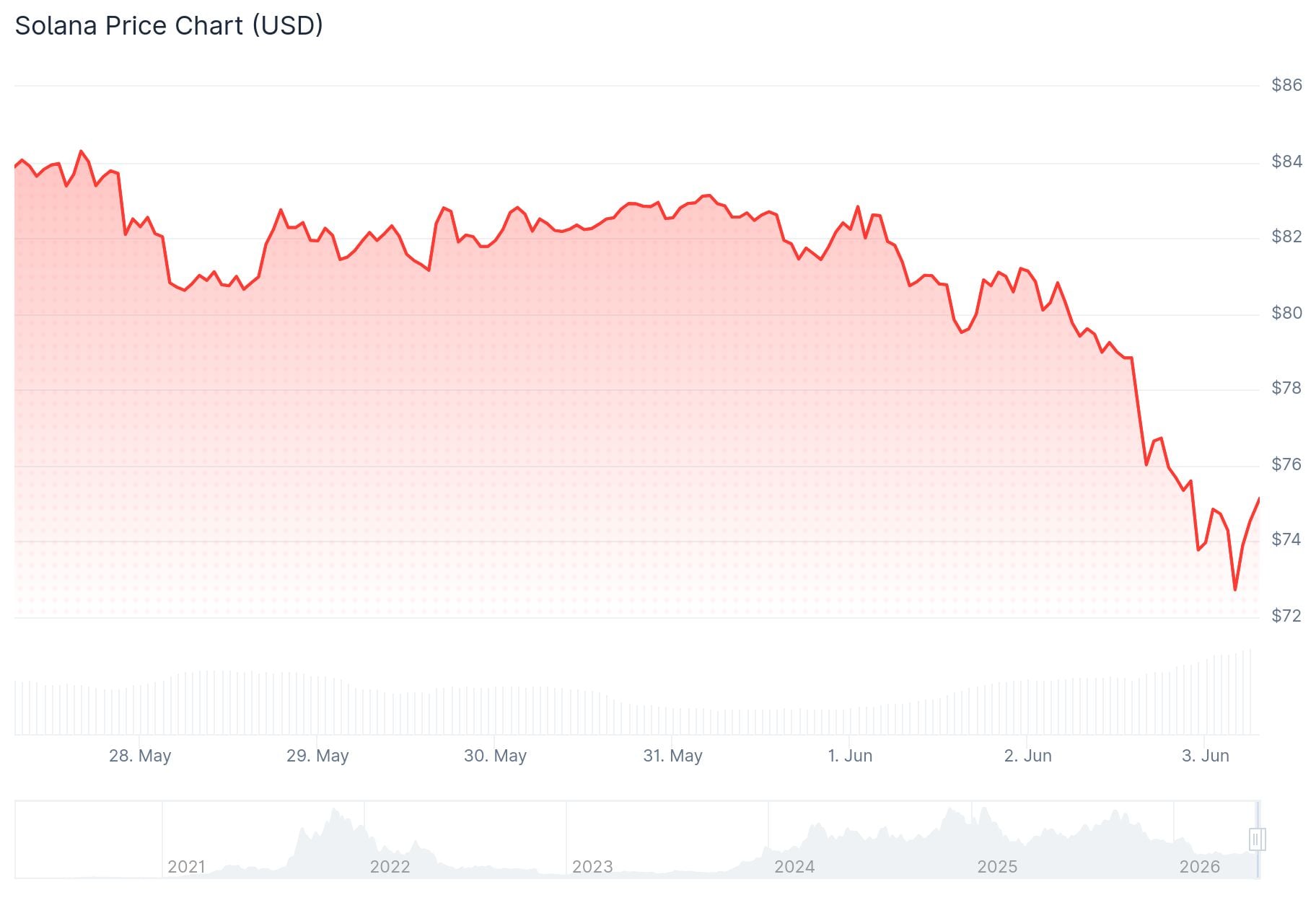Click the 28. May date label
The image size is (1316, 900).
pos(140,756)
